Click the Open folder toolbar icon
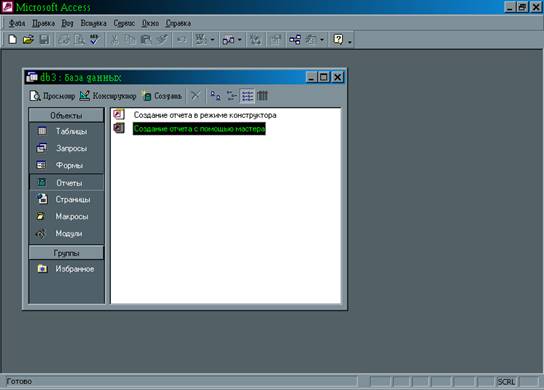The height and width of the screenshot is (390, 544). pyautogui.click(x=28, y=39)
